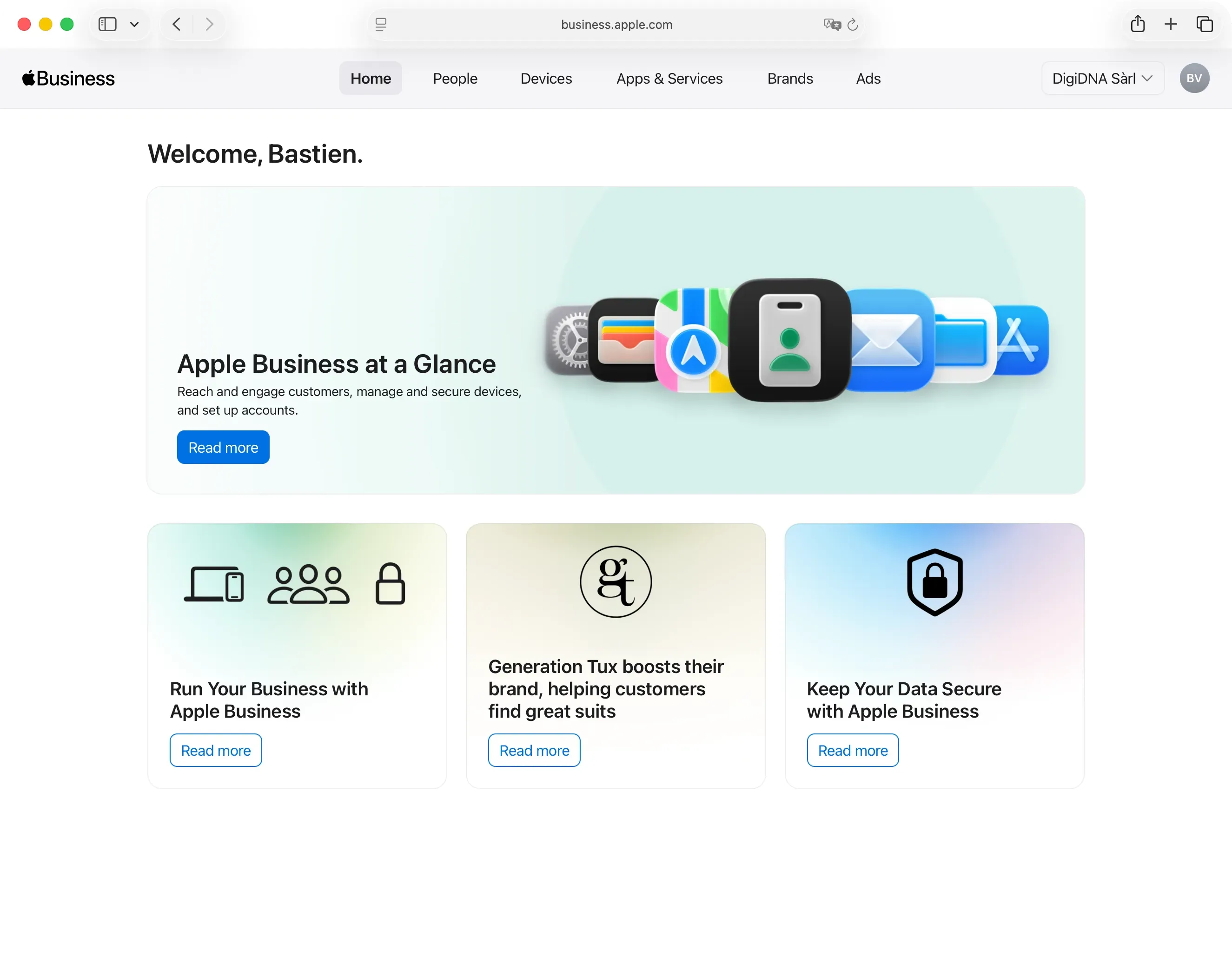Viewport: 1232px width, 977px height.
Task: Switch to Apps & Services tab
Action: coord(669,78)
